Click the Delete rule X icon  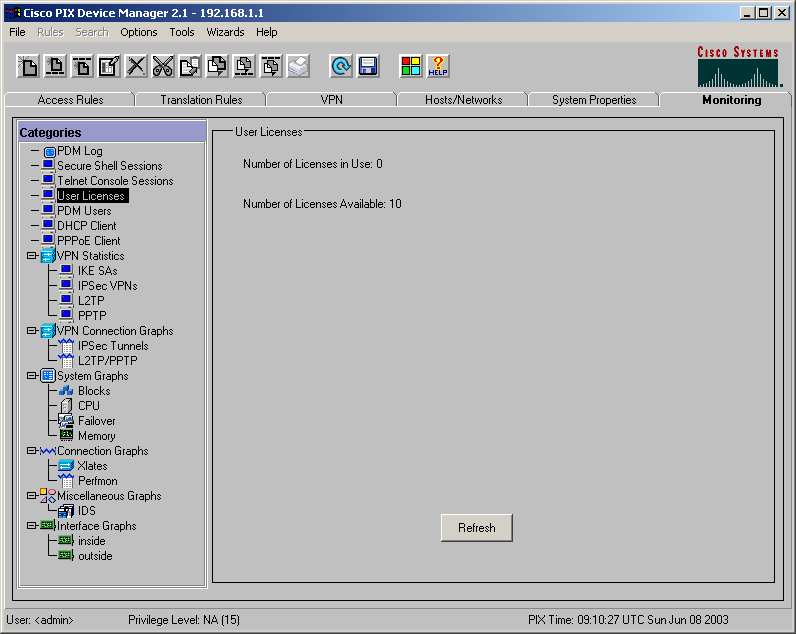(136, 66)
